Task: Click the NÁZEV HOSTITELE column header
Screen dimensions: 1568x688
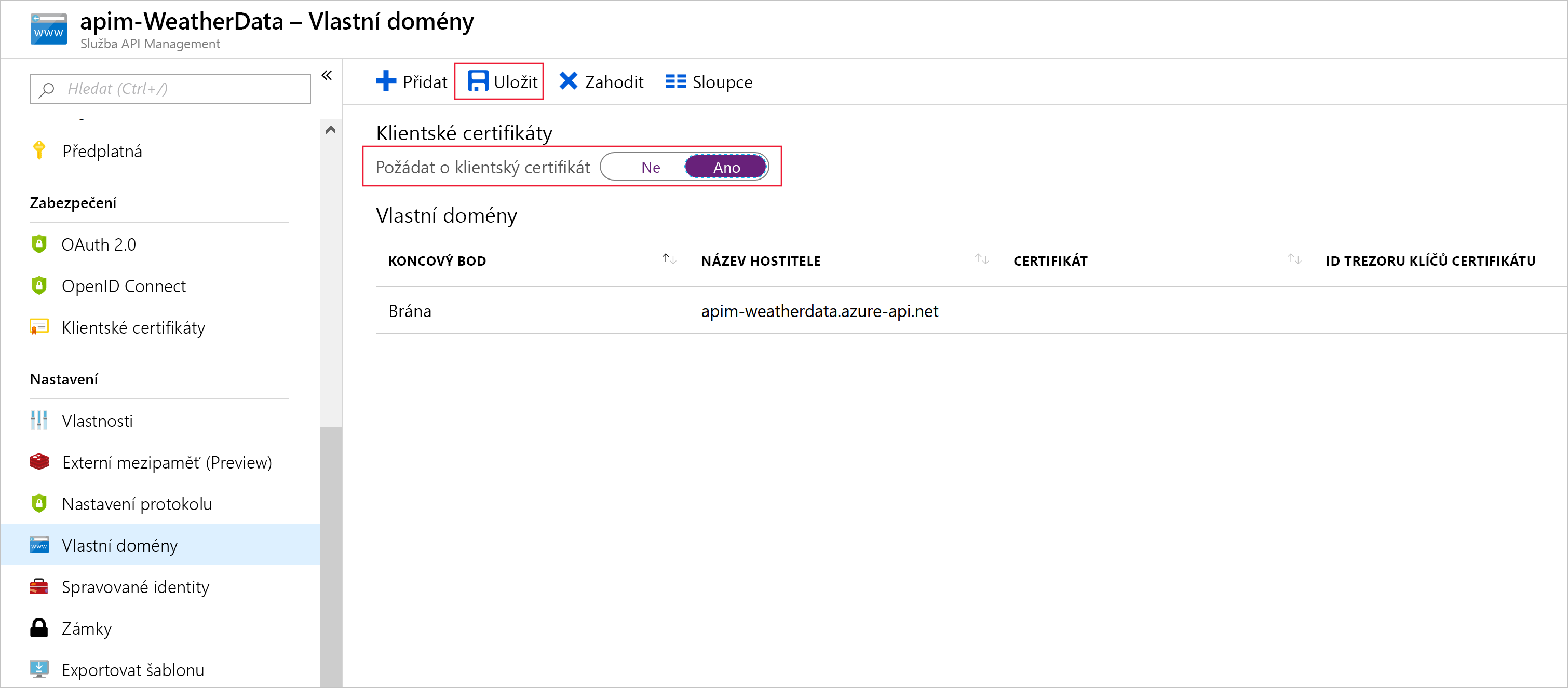Action: pos(760,261)
